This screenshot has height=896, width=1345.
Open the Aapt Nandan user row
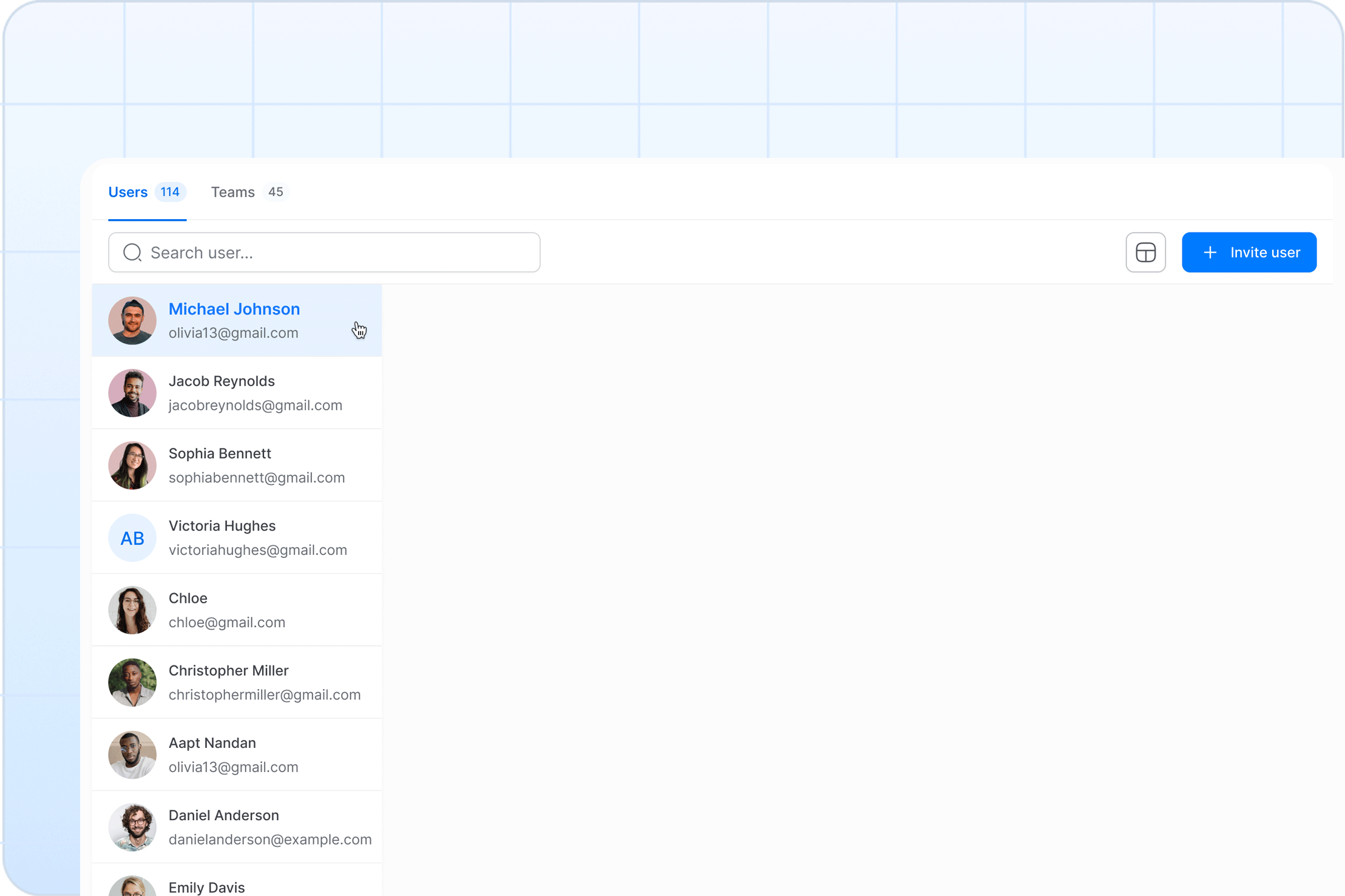237,755
